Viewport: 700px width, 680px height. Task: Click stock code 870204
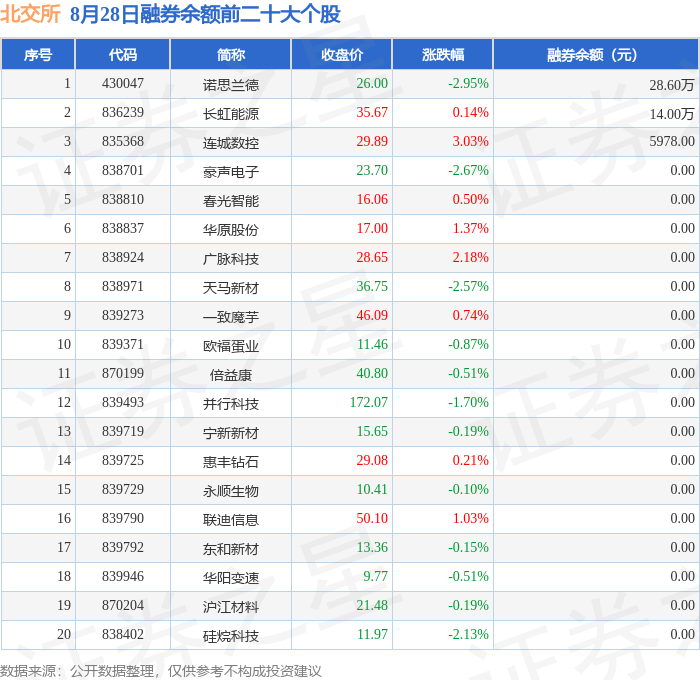(123, 606)
